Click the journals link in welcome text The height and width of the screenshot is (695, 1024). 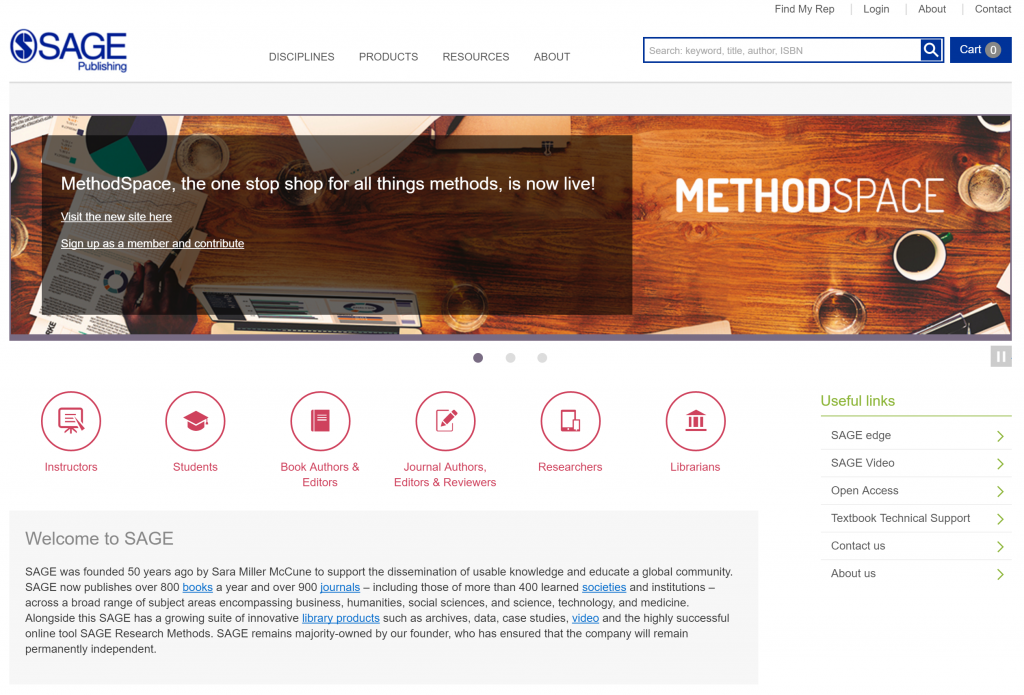[340, 587]
